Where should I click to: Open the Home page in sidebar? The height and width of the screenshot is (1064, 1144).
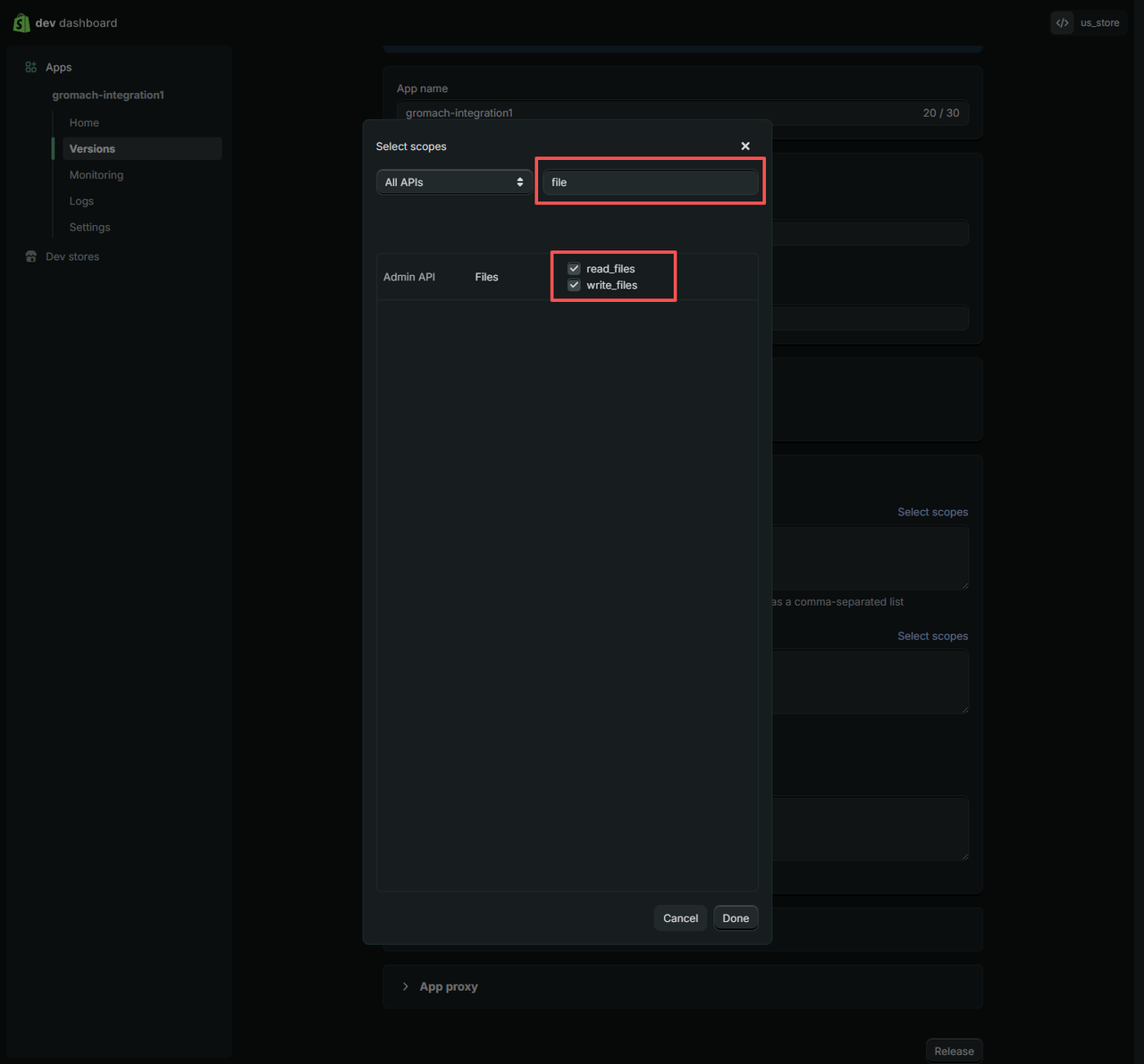pos(84,122)
